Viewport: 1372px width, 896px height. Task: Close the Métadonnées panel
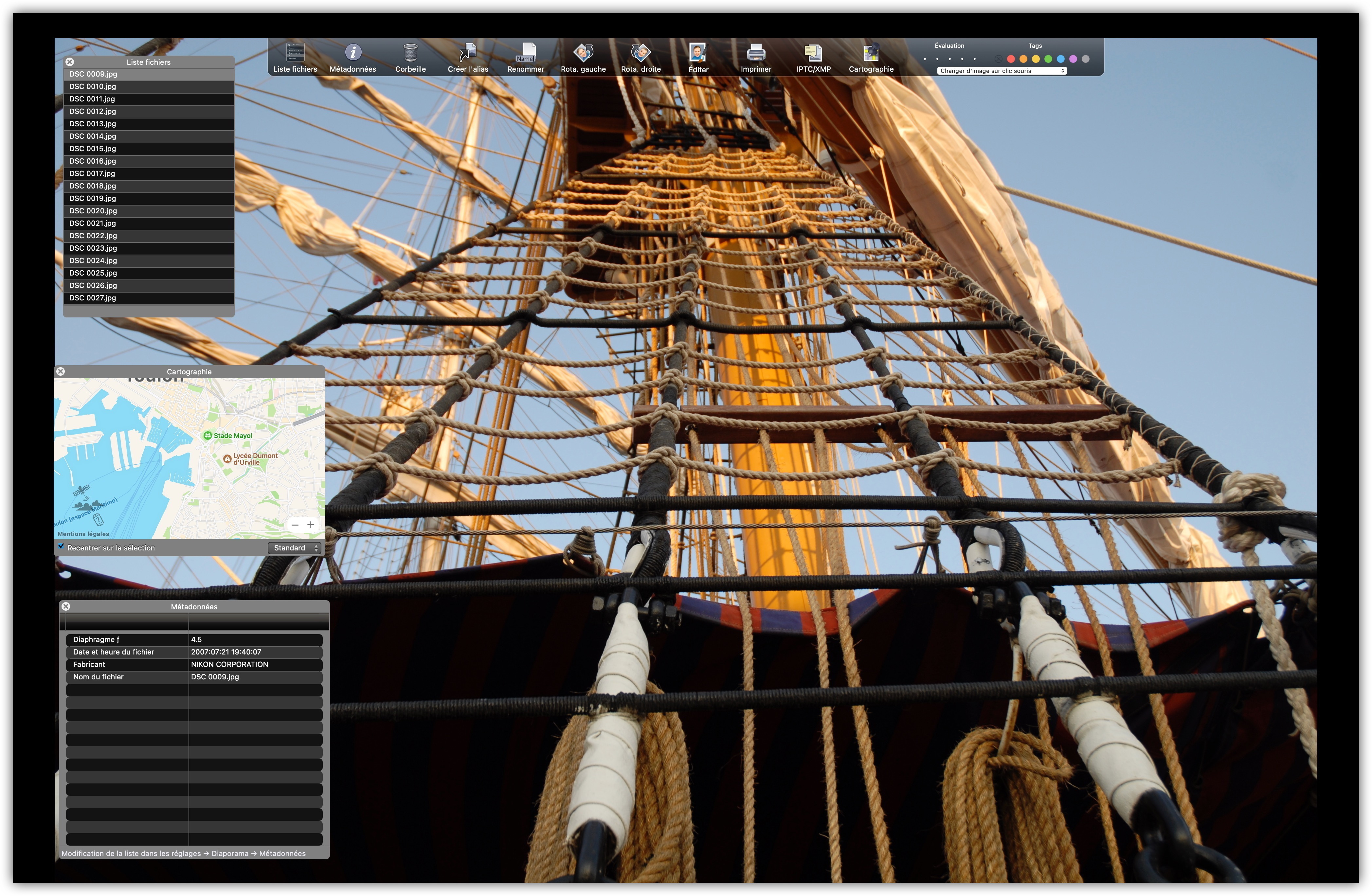point(66,606)
